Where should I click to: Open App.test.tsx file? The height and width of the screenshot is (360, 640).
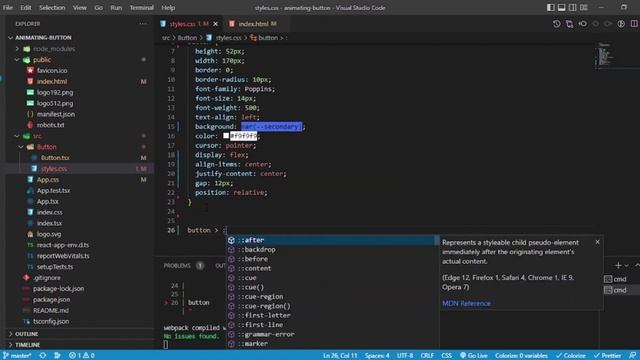53,191
